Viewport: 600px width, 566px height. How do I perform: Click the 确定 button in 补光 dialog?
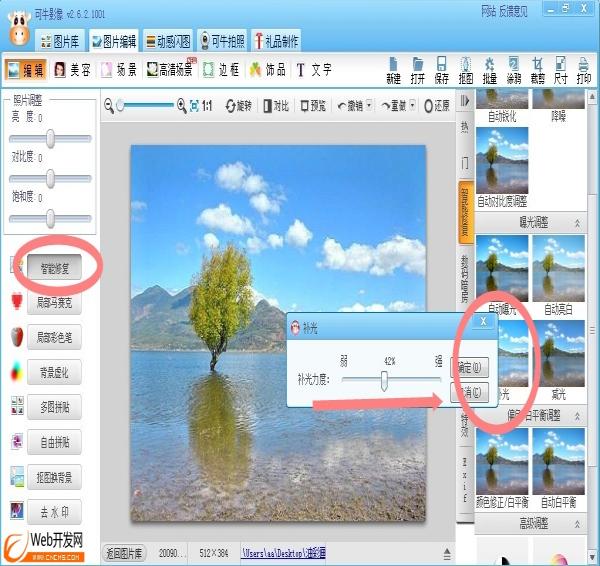pos(473,366)
